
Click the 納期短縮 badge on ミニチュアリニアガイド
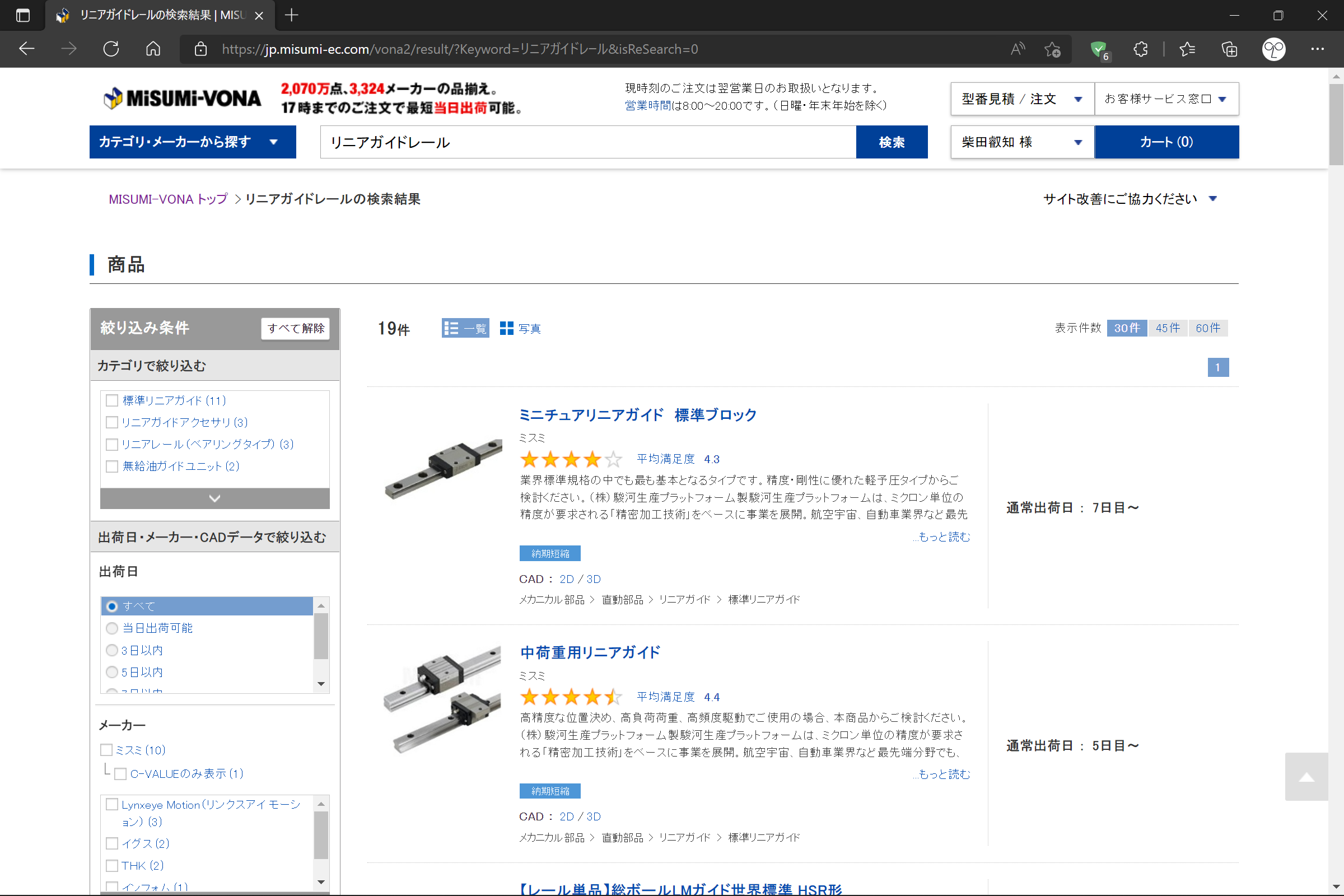[x=550, y=553]
